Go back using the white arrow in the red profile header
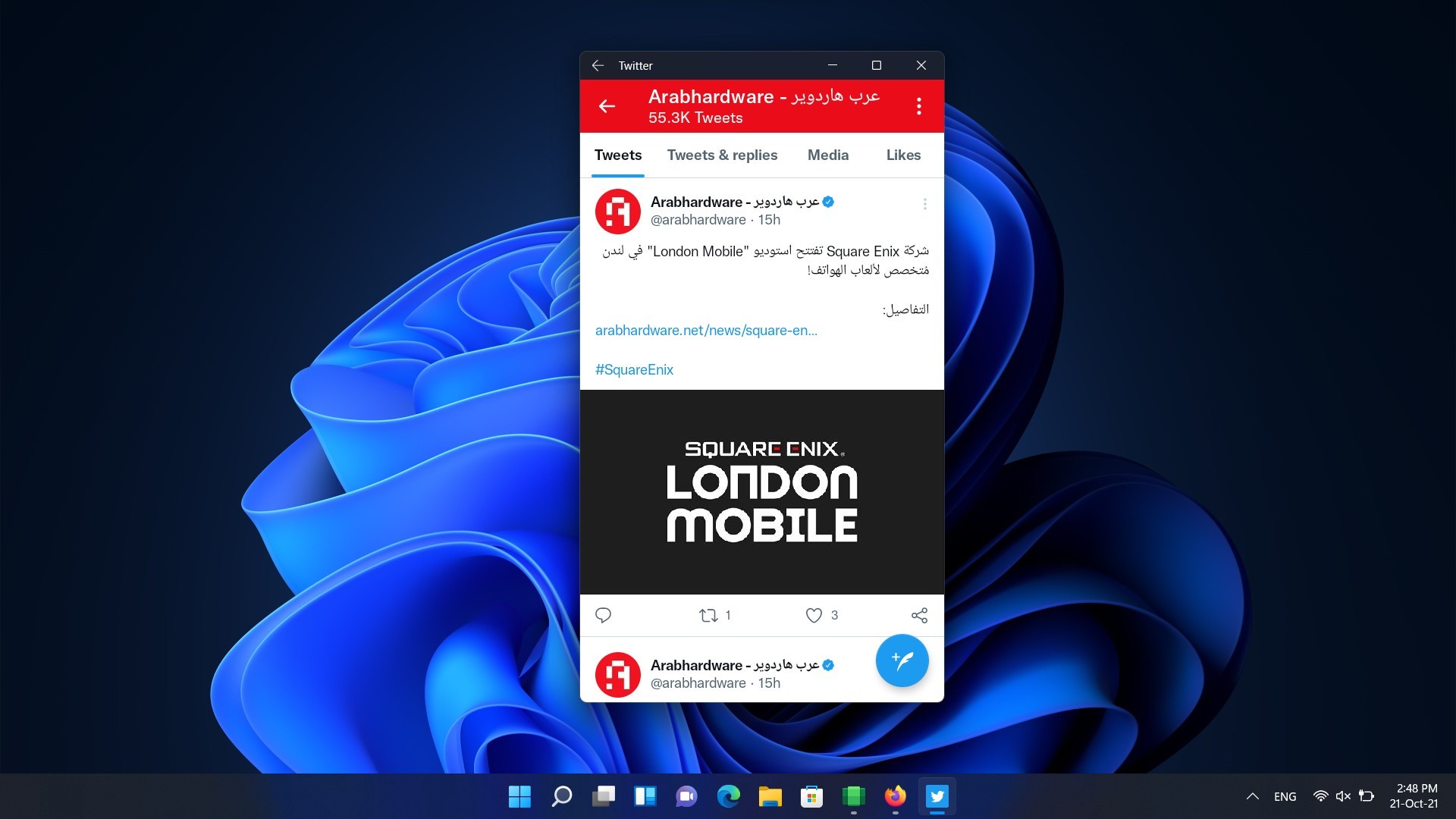The height and width of the screenshot is (819, 1456). [607, 106]
